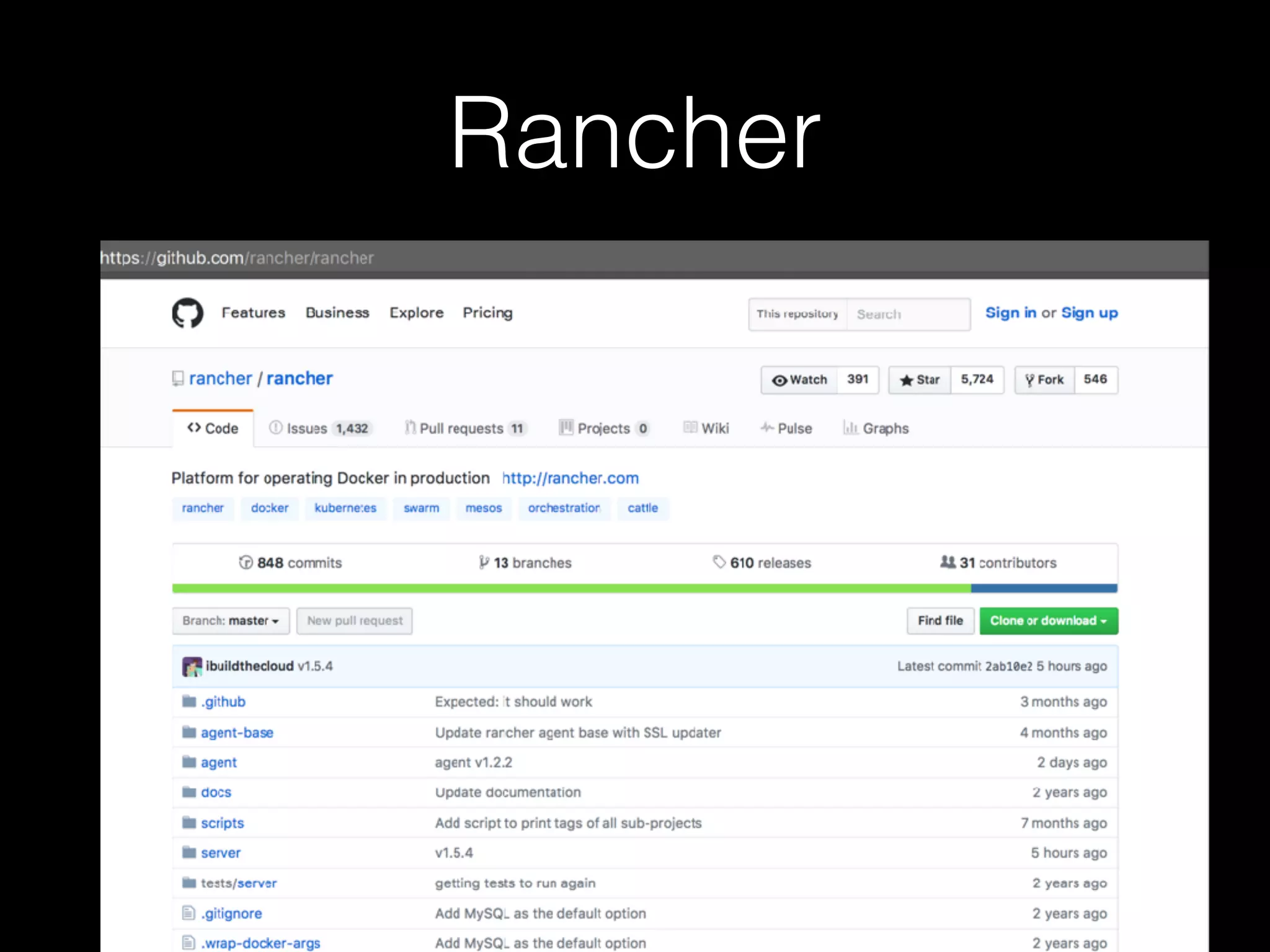Select the cattle topic tag
The image size is (1270, 952).
click(643, 508)
